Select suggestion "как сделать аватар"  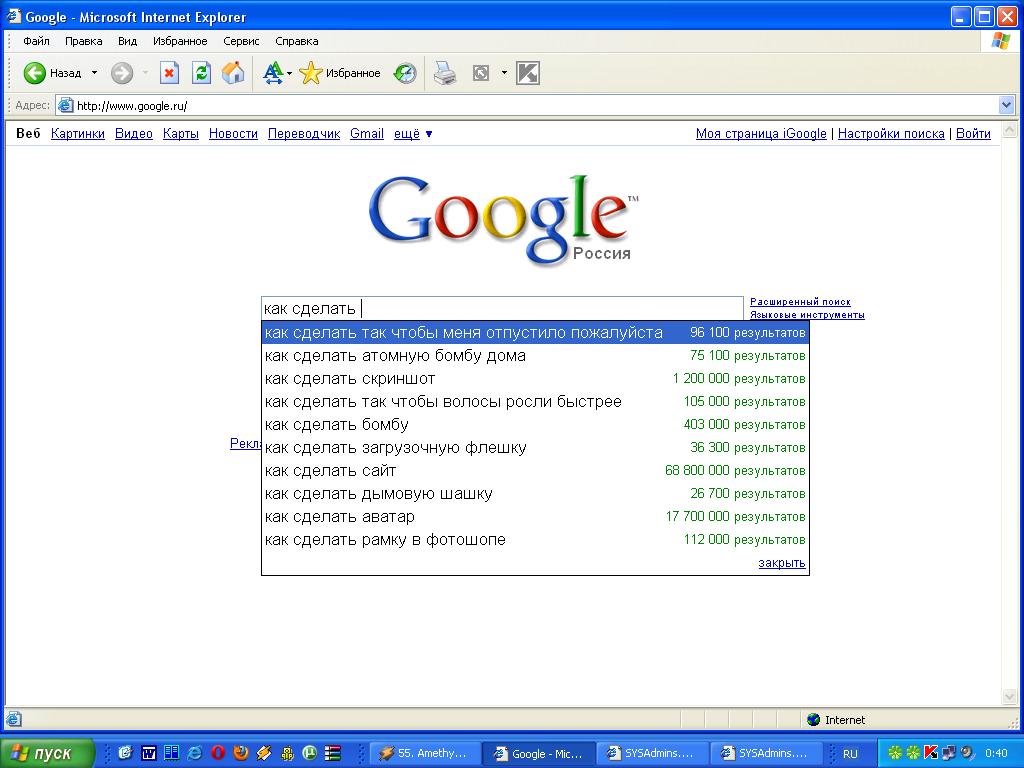coord(535,517)
